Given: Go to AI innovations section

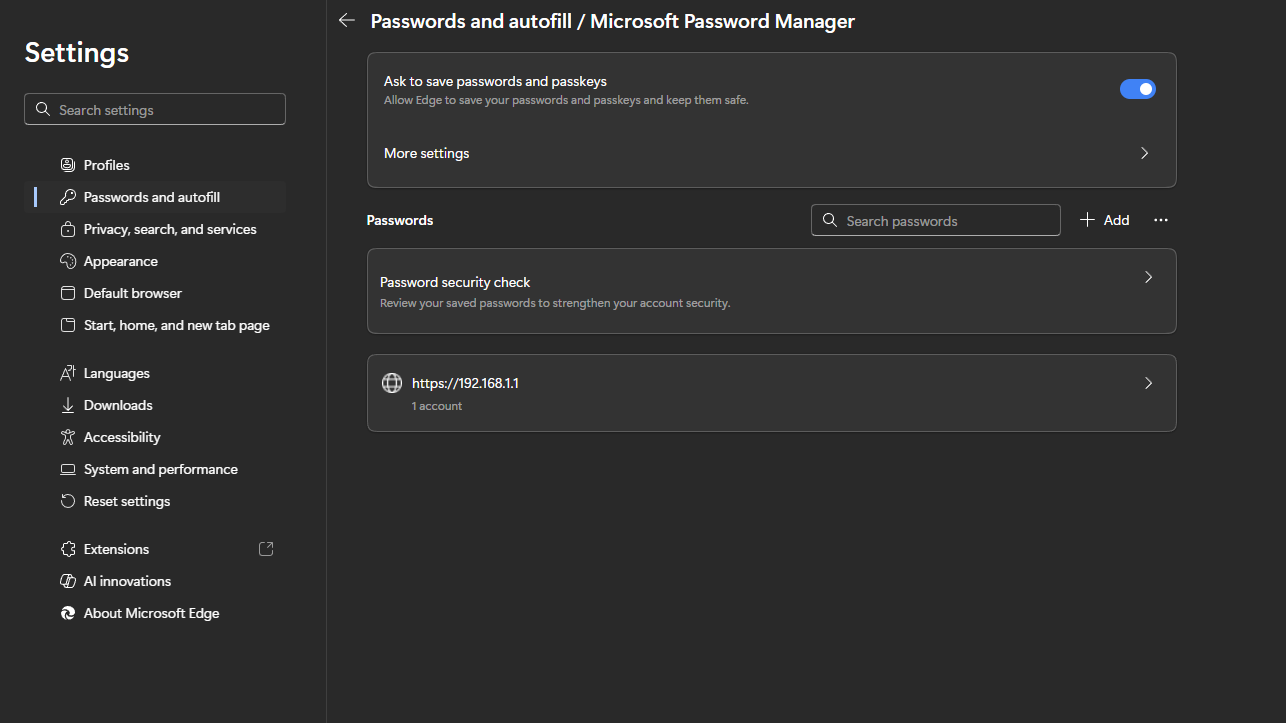Looking at the screenshot, I should coord(155,581).
